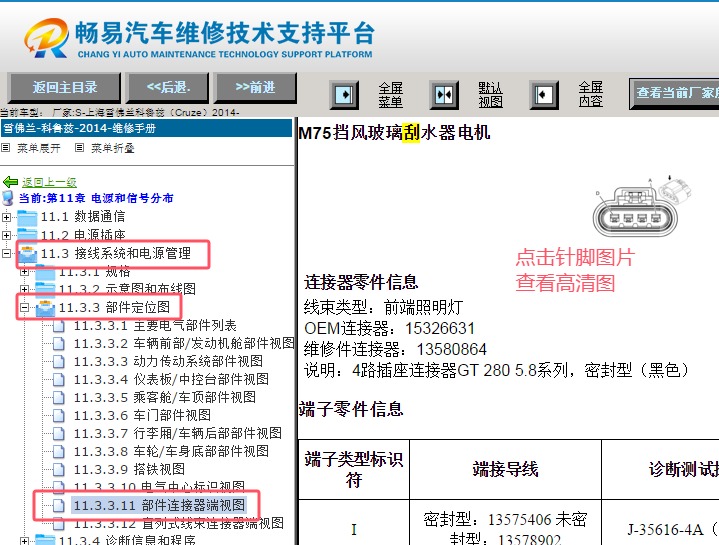This screenshot has width=719, height=545.
Task: Select 11.3 接线系统和电源管理 in the tree
Action: point(116,253)
